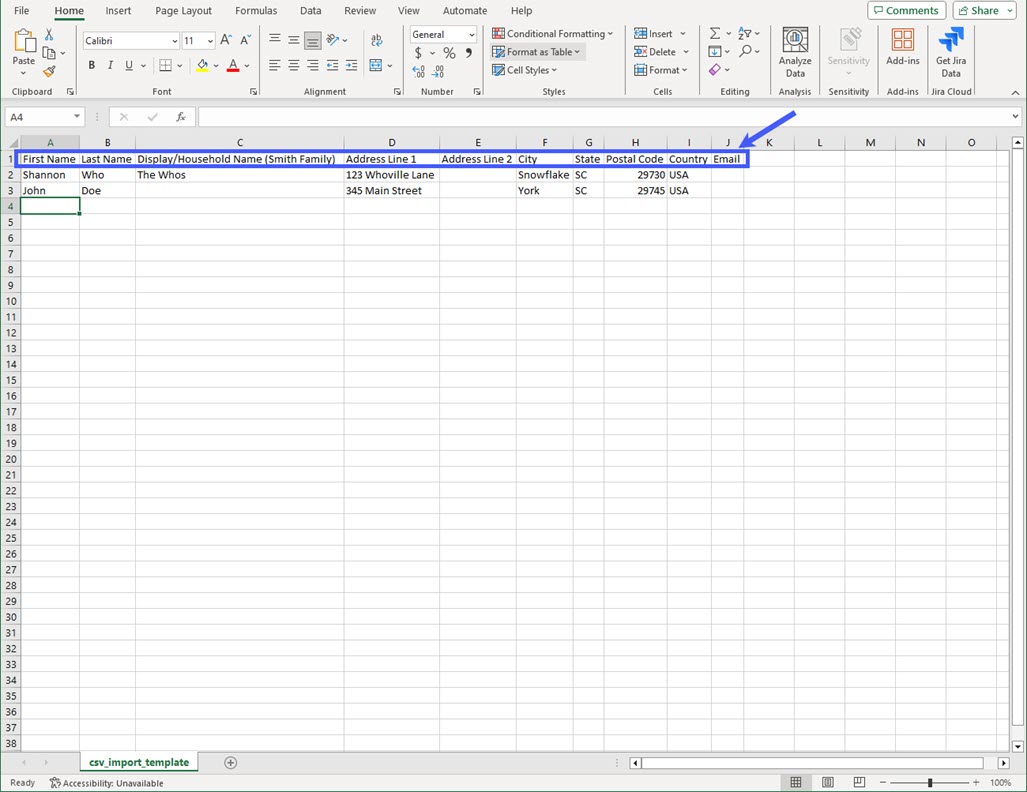The image size is (1027, 792).
Task: Switch to the Formulas ribbon tab
Action: tap(256, 11)
